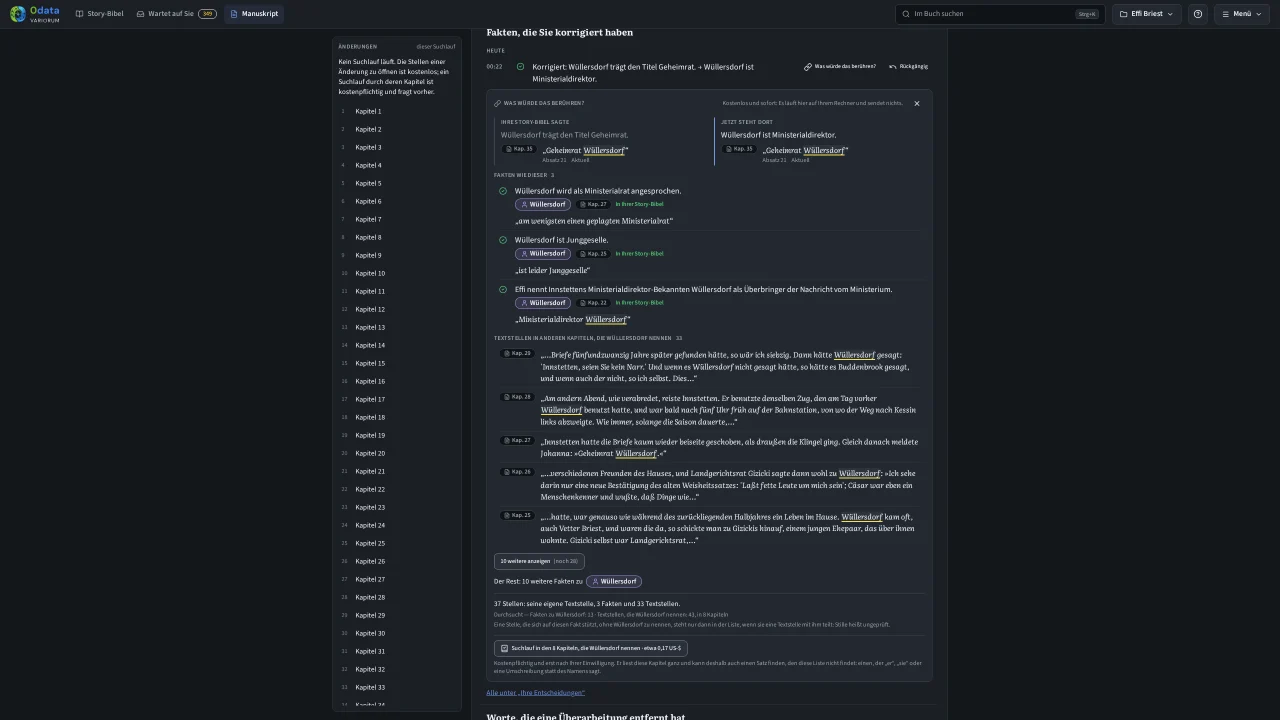Click check icon next to Effi nennt Innstettens fact
Image resolution: width=1280 pixels, height=720 pixels.
click(x=503, y=289)
